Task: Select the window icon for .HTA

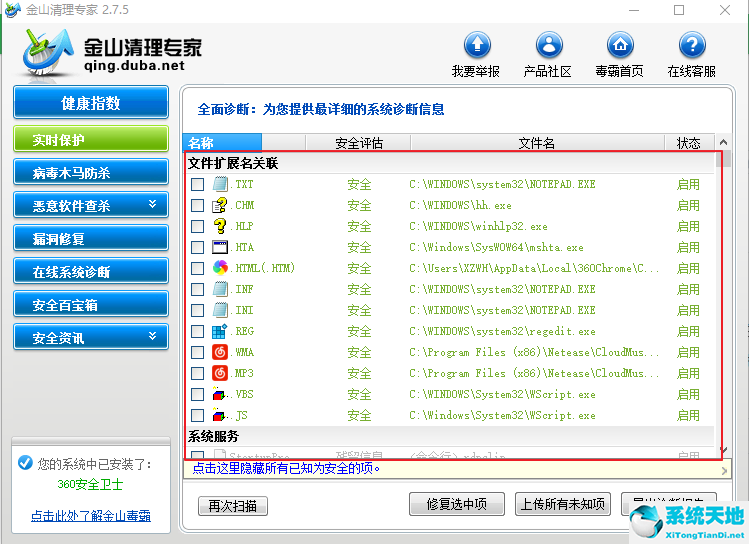Action: (220, 247)
